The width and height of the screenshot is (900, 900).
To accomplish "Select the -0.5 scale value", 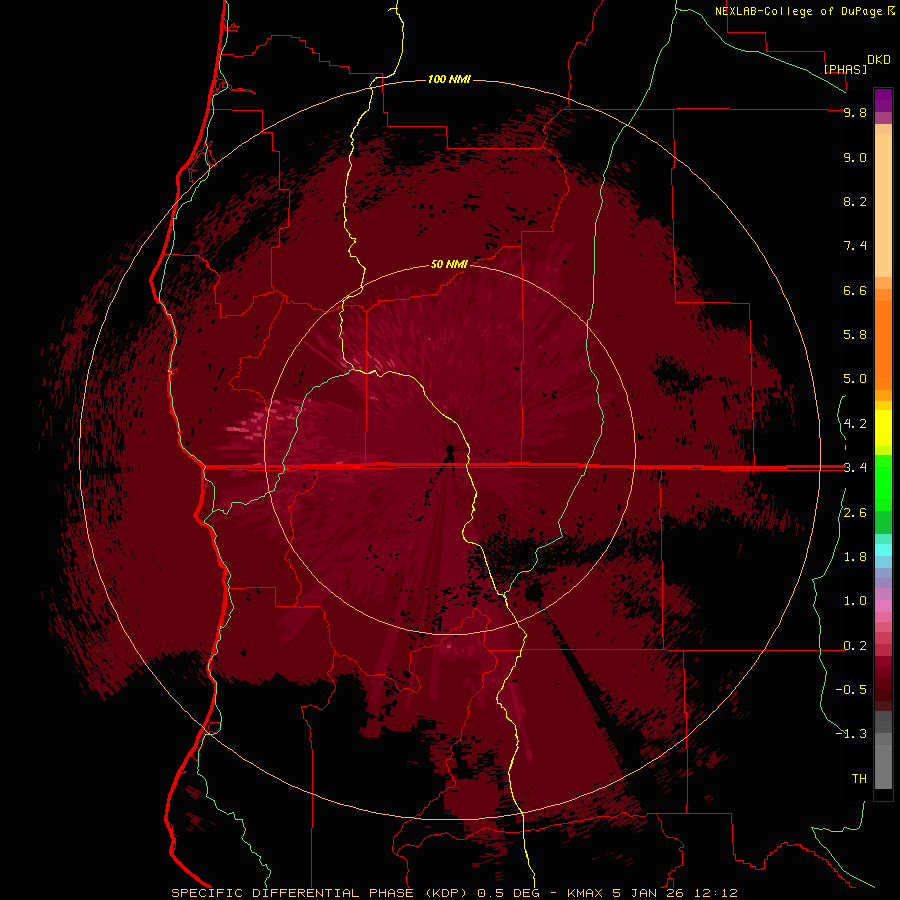I will tap(851, 690).
